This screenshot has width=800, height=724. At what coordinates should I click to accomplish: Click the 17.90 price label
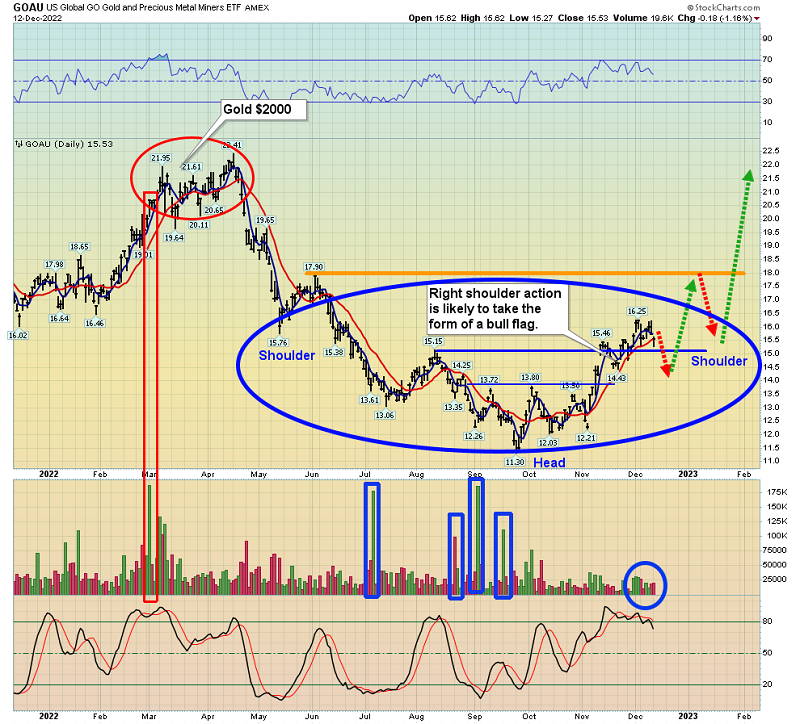tap(314, 267)
